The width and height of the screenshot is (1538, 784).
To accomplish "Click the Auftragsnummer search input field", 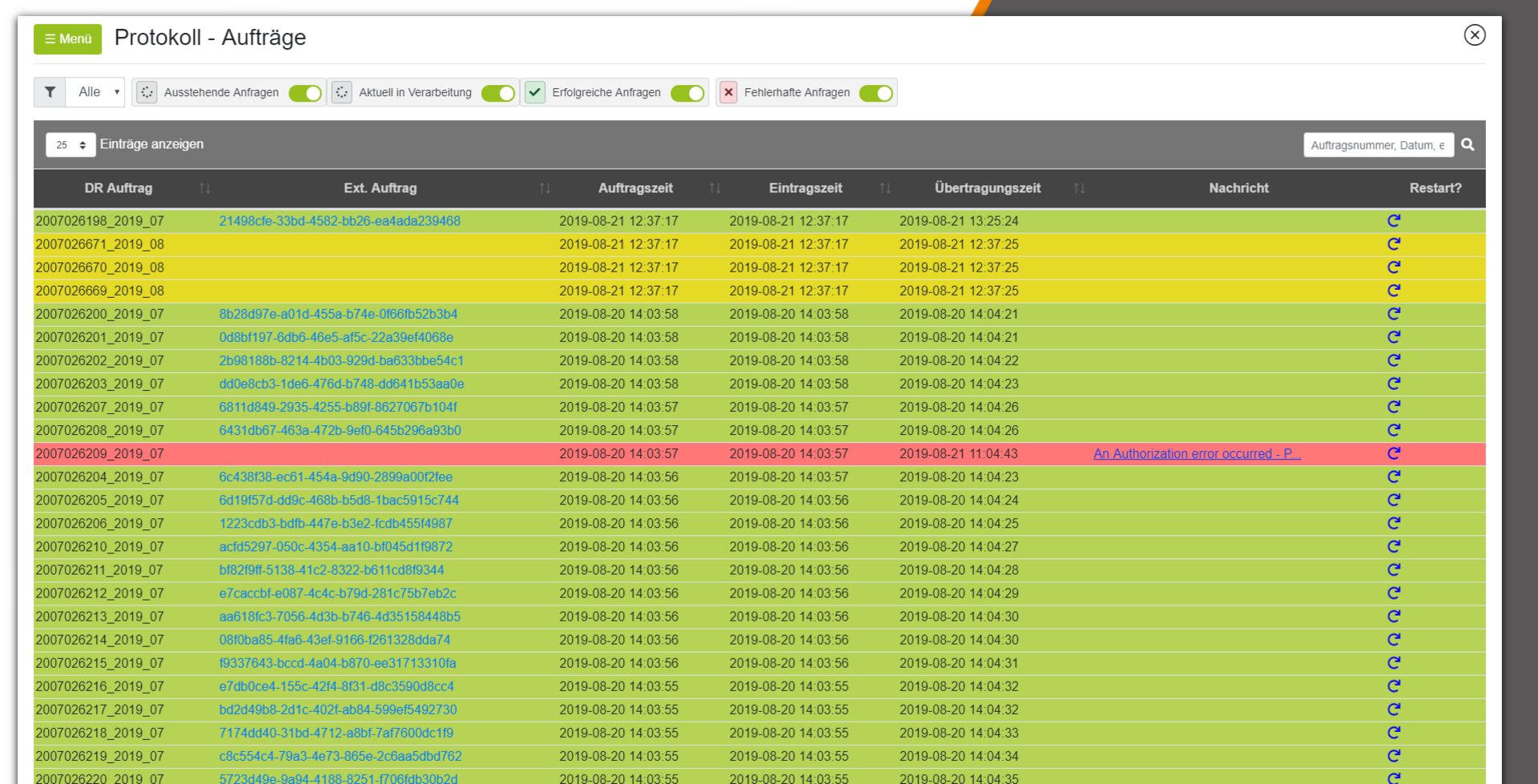I will click(1378, 145).
